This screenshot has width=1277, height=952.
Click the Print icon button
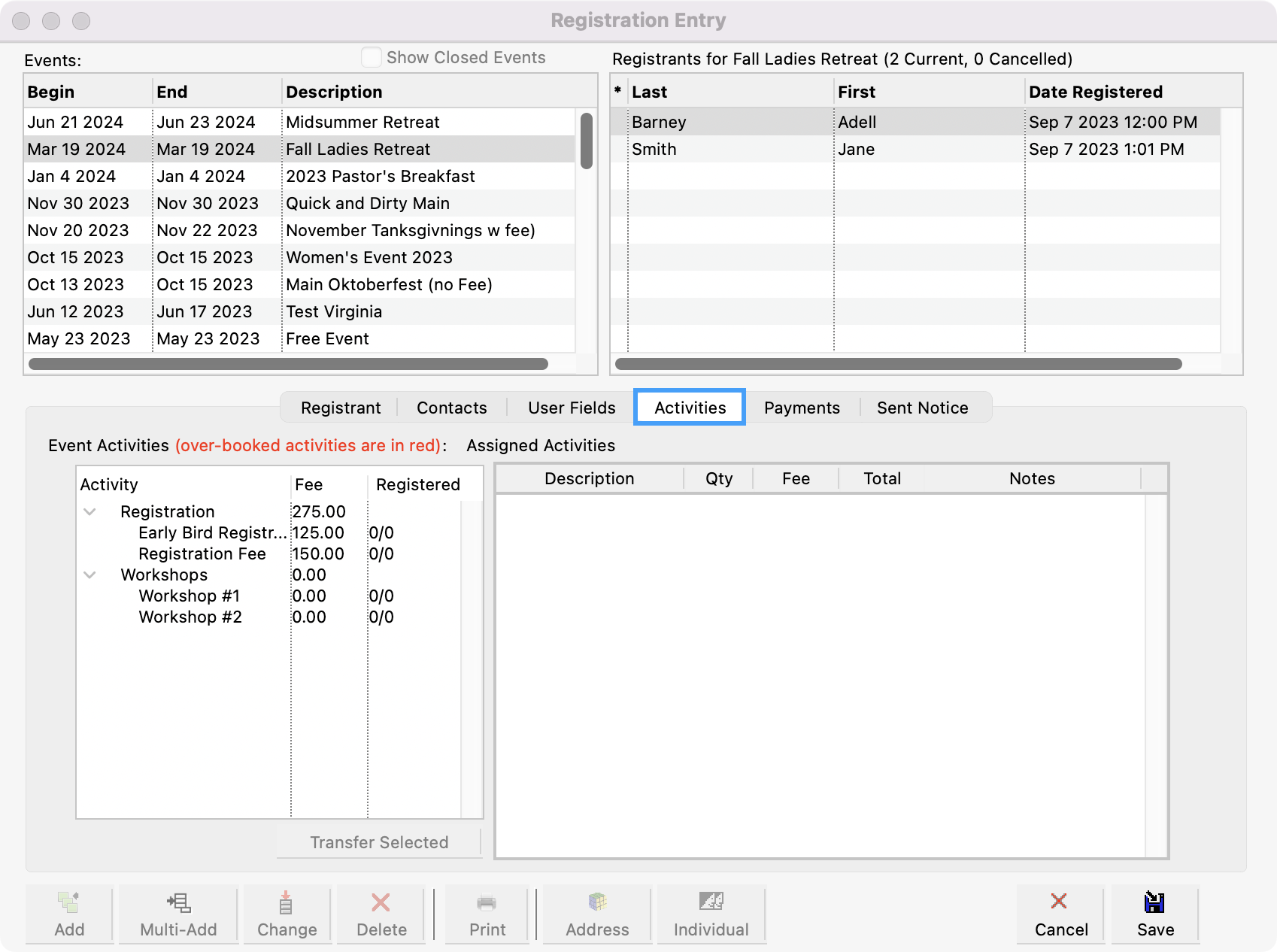click(487, 902)
